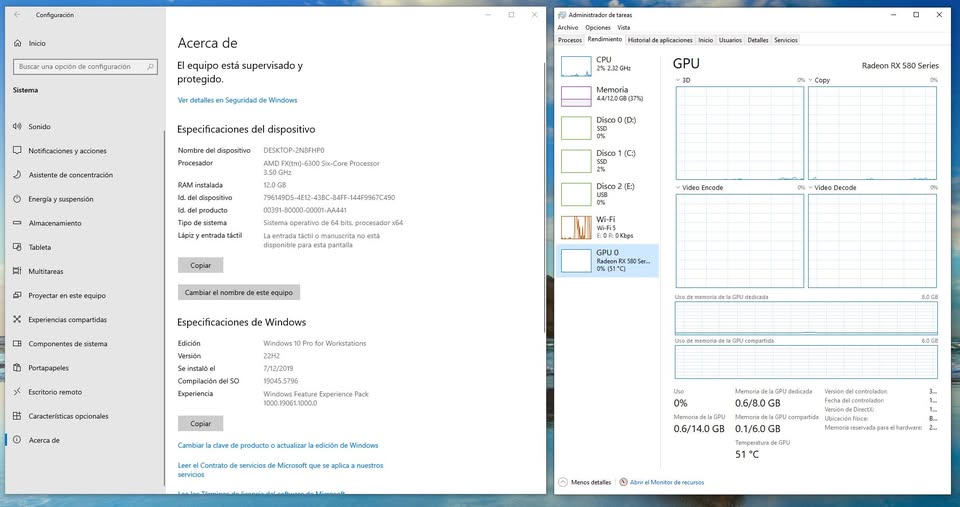Select the CPU performance graph thumbnail
This screenshot has height=507, width=960.
[576, 66]
